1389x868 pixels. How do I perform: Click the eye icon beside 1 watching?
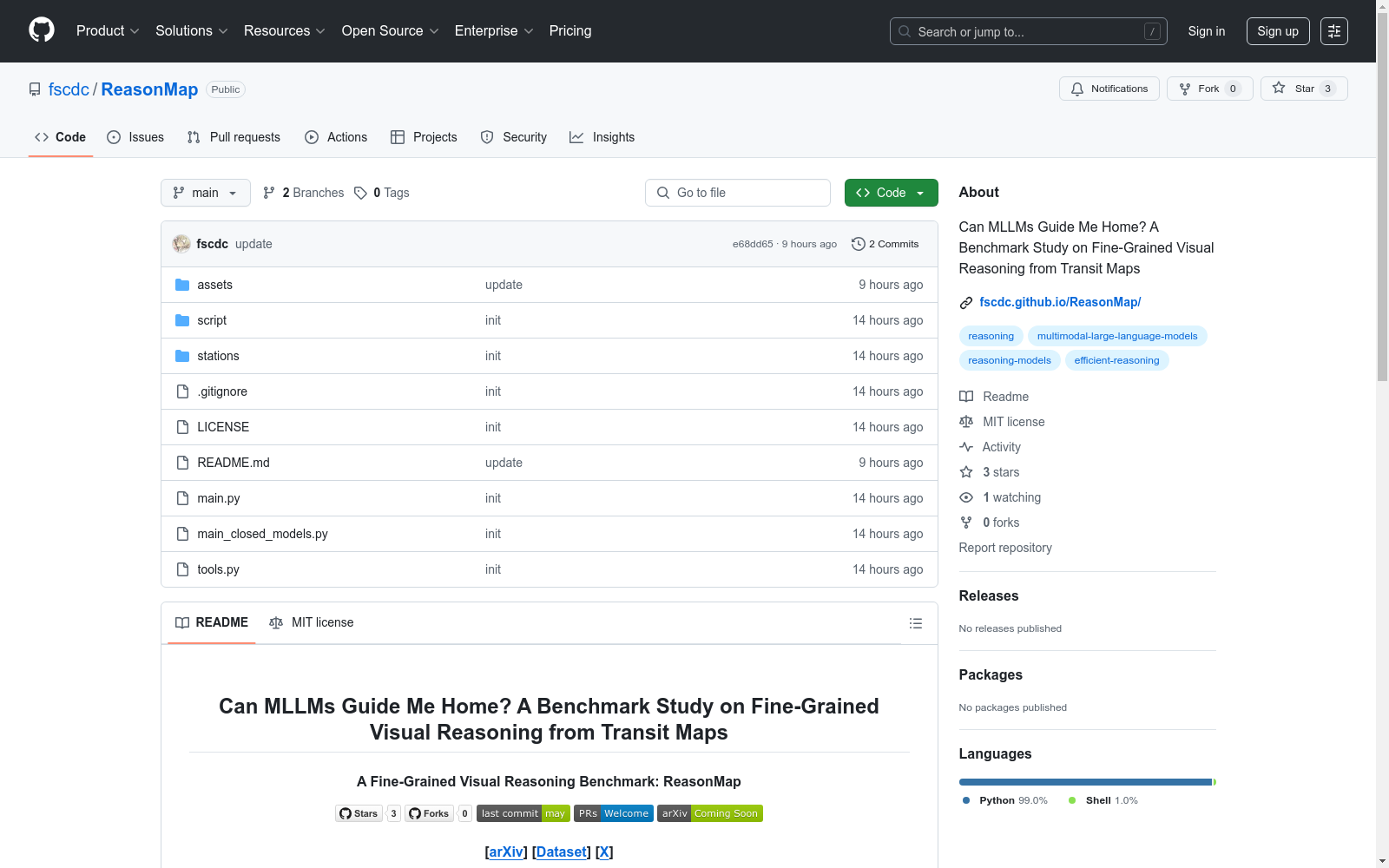966,497
